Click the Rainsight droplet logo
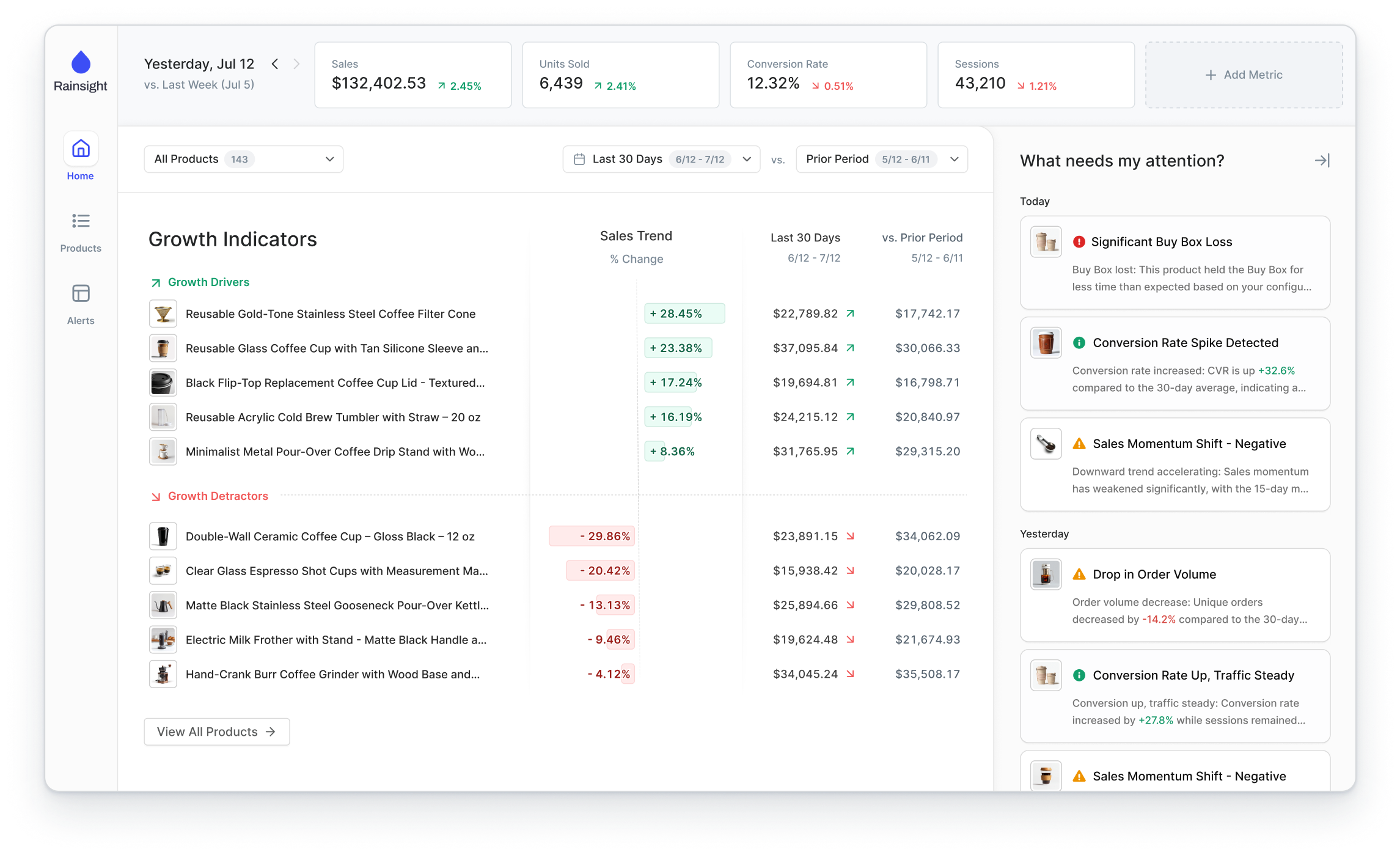Image resolution: width=1400 pixels, height=855 pixels. tap(80, 64)
